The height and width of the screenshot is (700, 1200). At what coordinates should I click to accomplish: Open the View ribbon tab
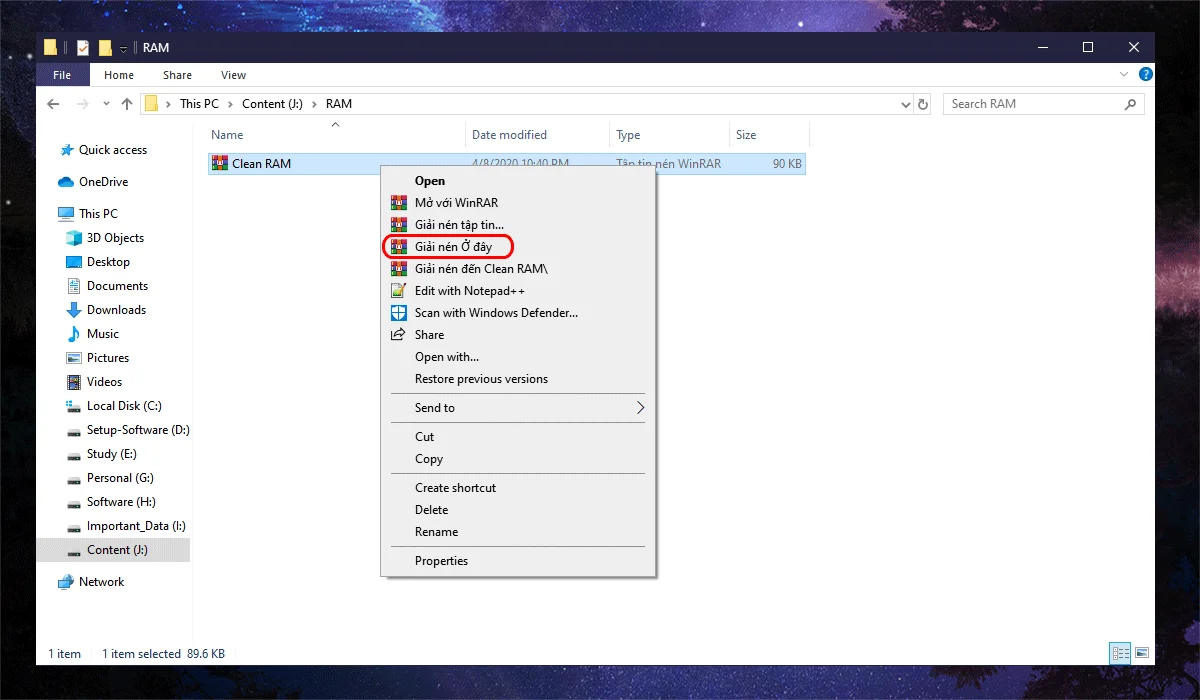tap(233, 75)
